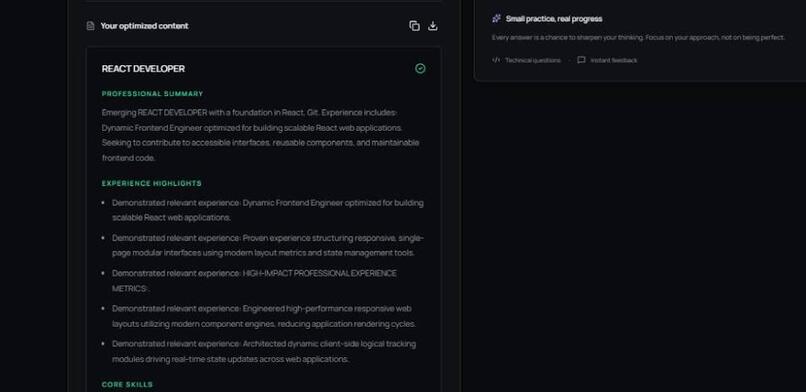
Task: Click bullet about Architected dynamic client-side tracking
Action: 264,351
